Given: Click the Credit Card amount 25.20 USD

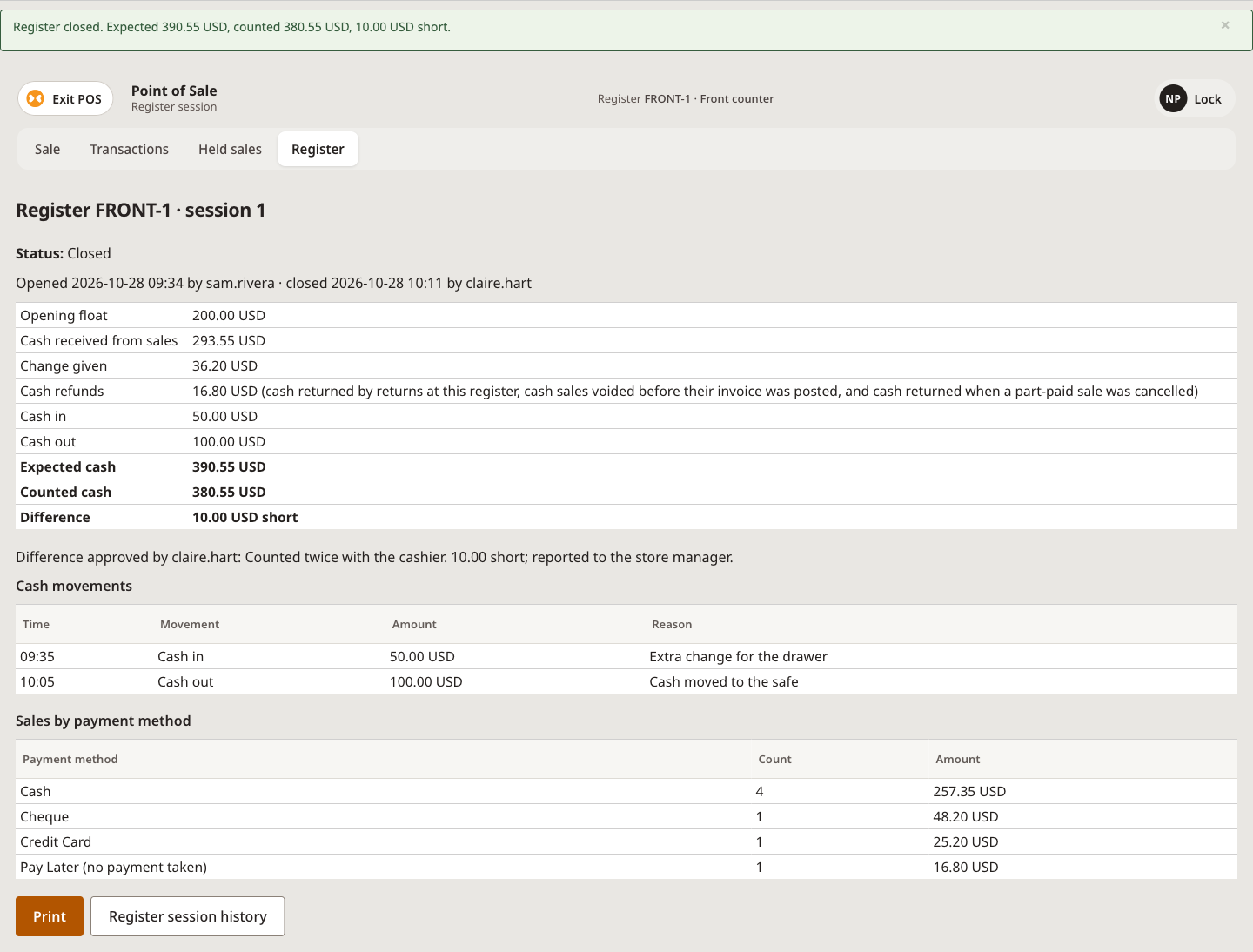Looking at the screenshot, I should coord(966,841).
